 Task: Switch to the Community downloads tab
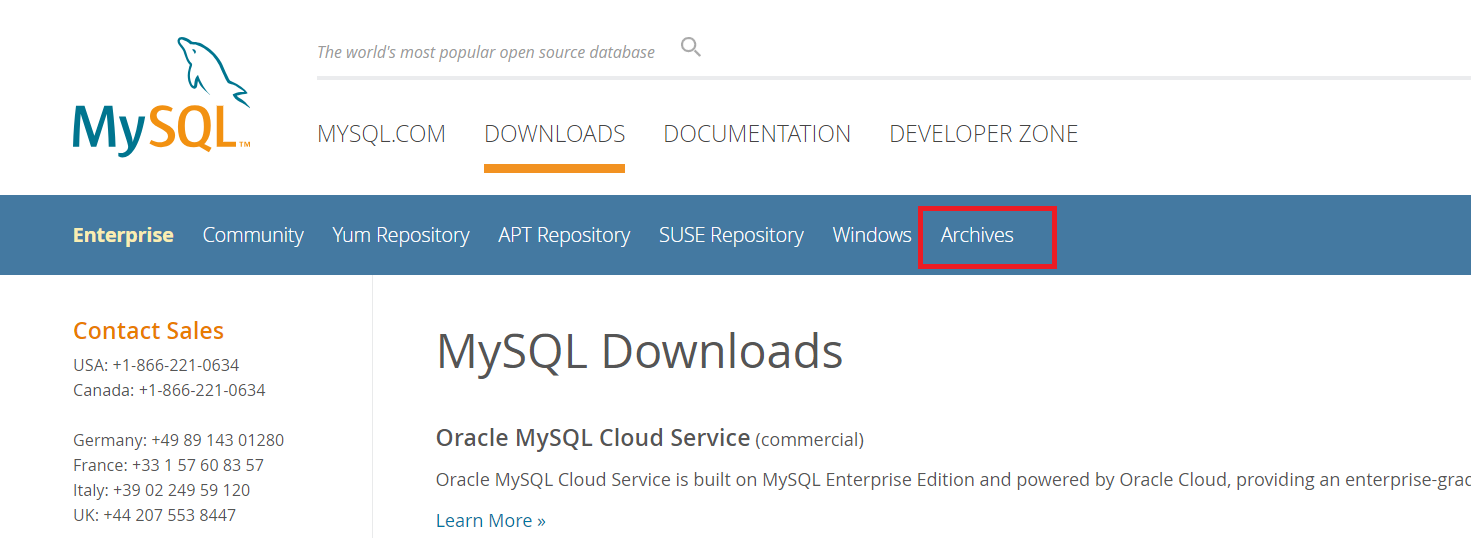(253, 235)
